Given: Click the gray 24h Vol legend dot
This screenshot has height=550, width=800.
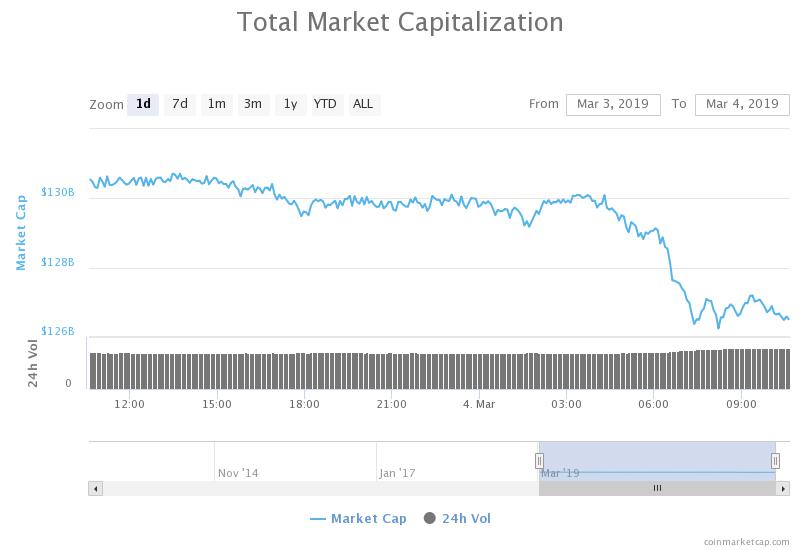Looking at the screenshot, I should [430, 518].
